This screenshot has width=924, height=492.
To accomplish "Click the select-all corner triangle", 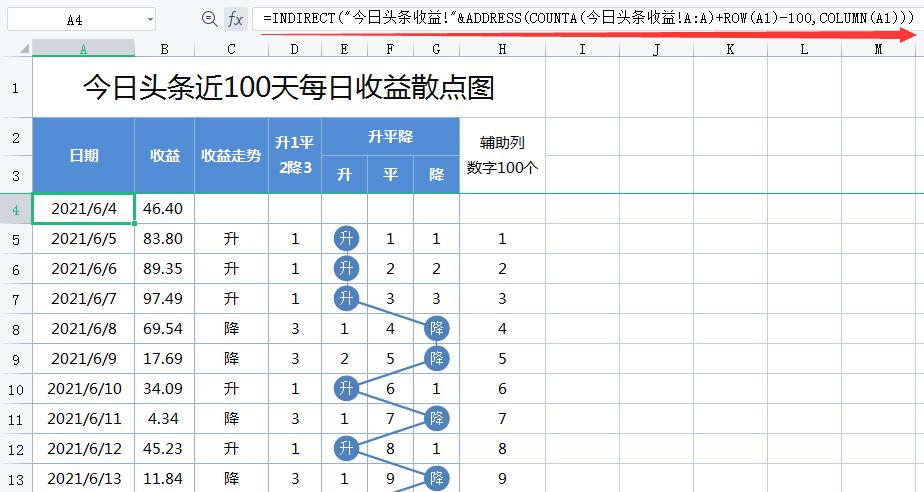I will [24, 49].
